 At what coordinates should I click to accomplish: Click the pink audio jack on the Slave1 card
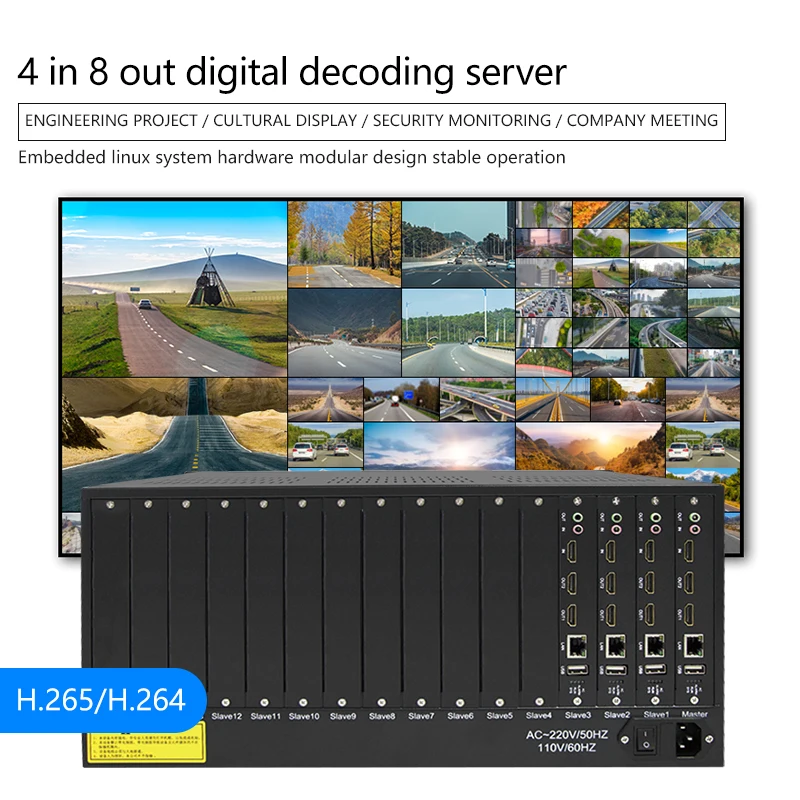656,530
